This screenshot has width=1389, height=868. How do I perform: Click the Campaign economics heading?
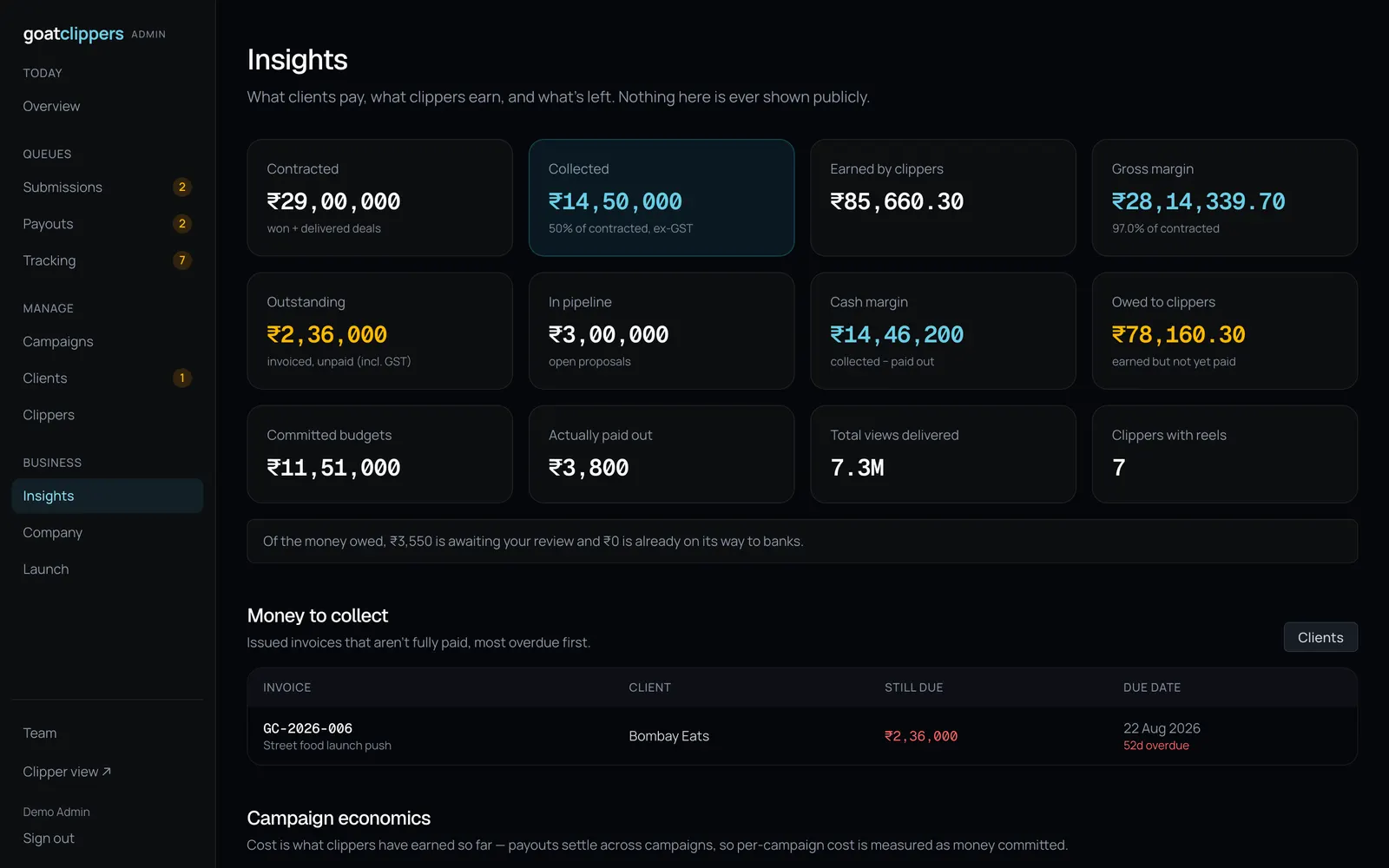[339, 818]
